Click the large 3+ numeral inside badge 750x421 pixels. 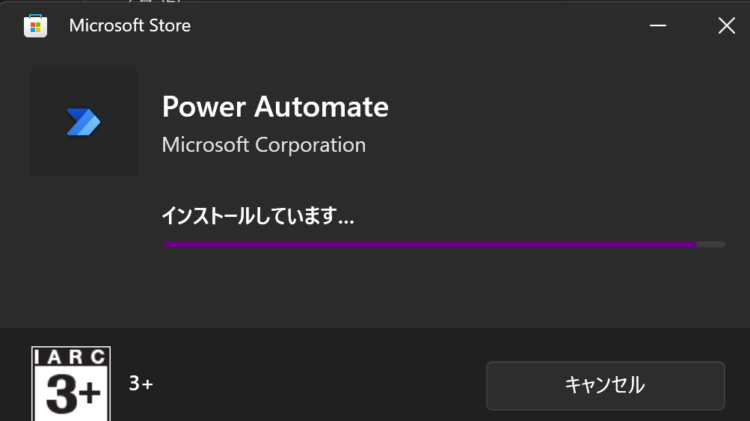(74, 393)
